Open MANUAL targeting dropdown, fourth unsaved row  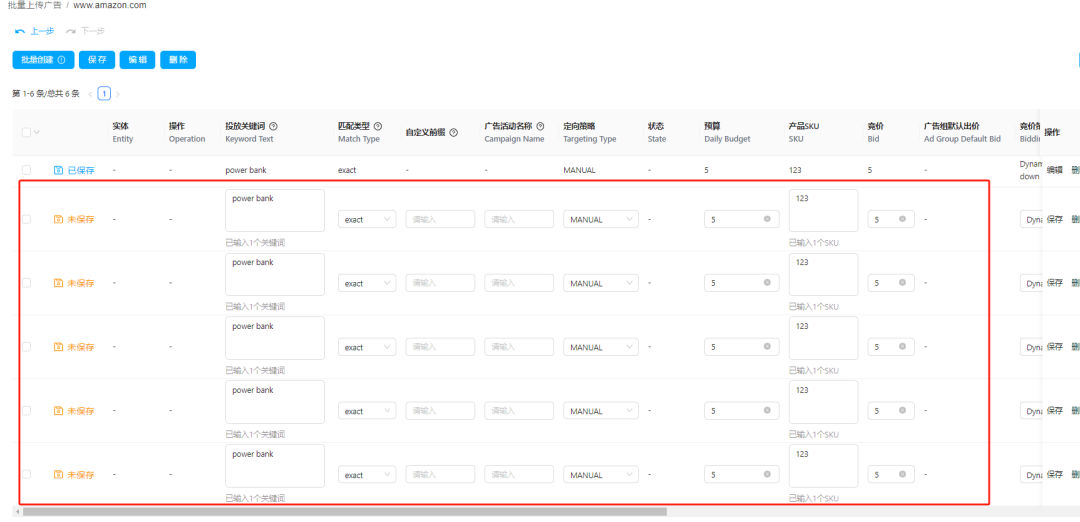click(601, 411)
